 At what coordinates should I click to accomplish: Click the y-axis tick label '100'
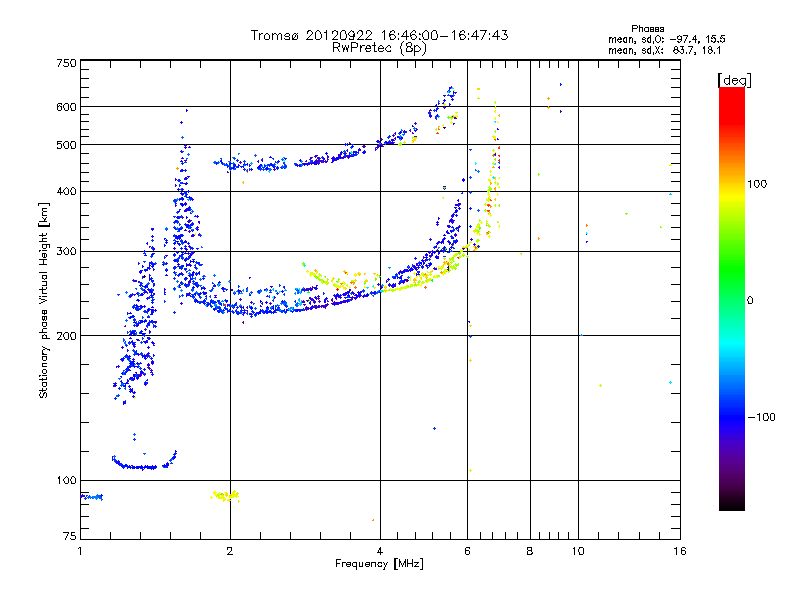click(66, 480)
